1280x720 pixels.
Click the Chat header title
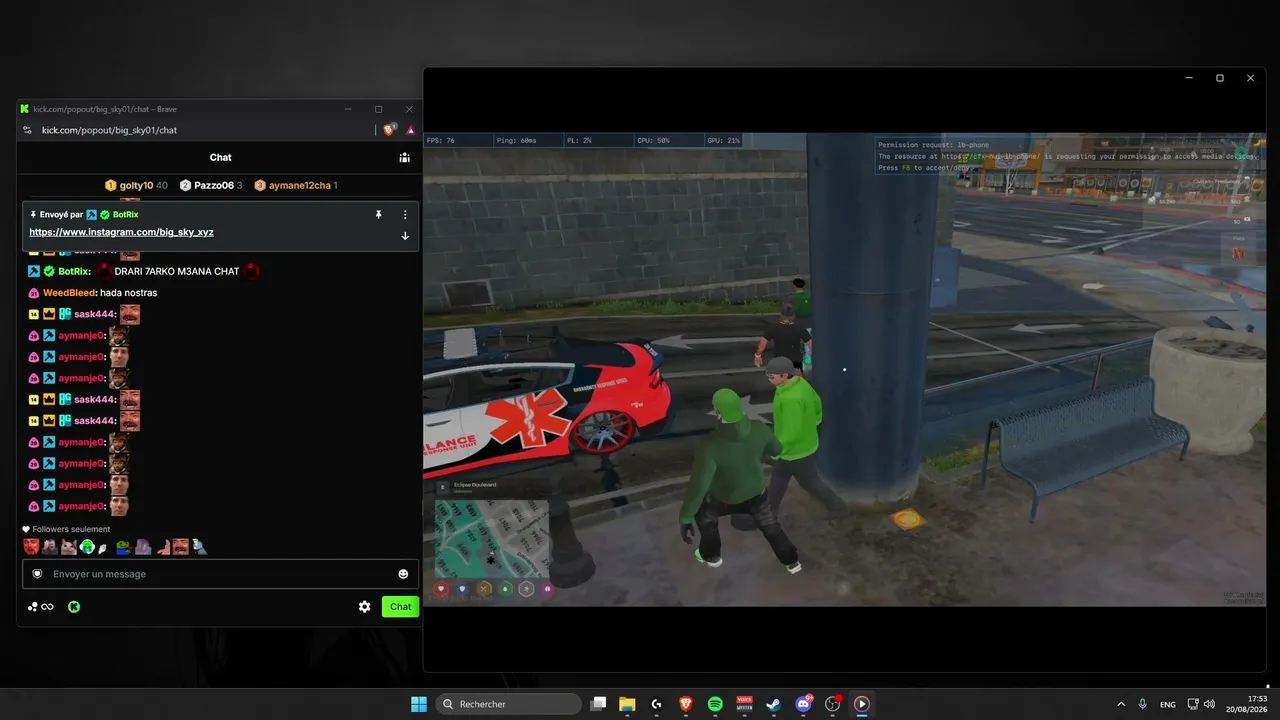click(x=220, y=157)
